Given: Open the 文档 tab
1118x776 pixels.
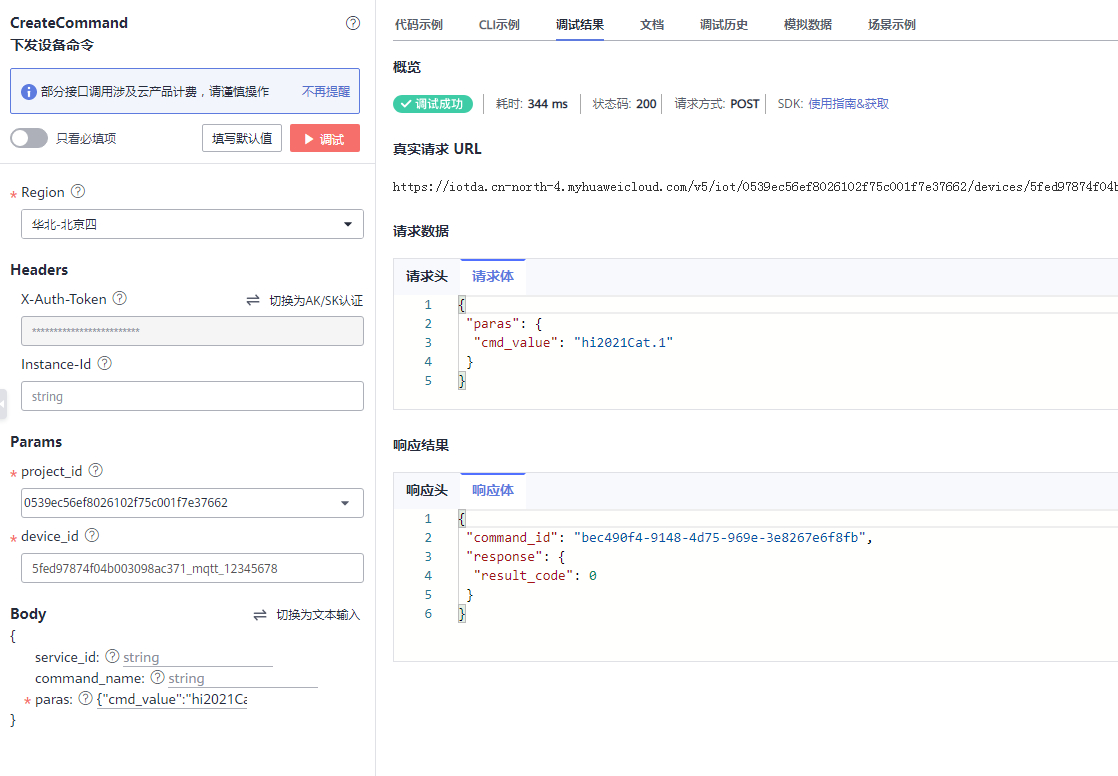Looking at the screenshot, I should (652, 24).
